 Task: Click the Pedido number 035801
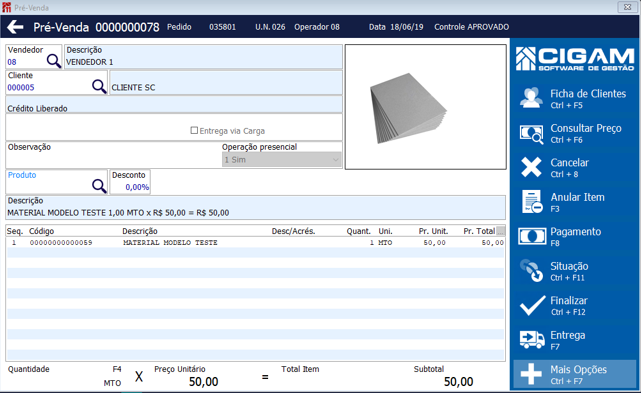coord(222,27)
